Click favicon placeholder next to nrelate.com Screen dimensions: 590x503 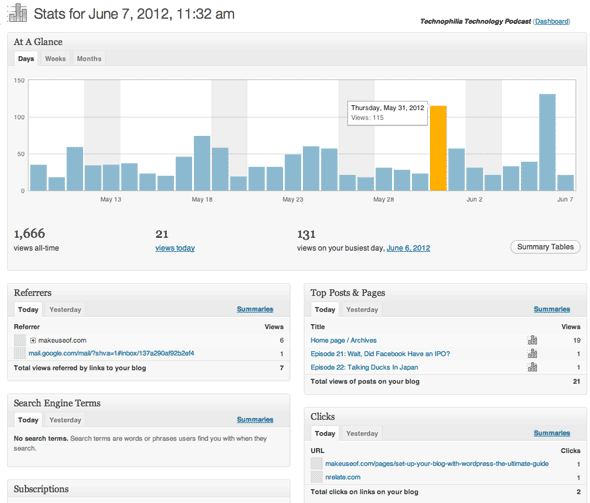click(x=317, y=477)
